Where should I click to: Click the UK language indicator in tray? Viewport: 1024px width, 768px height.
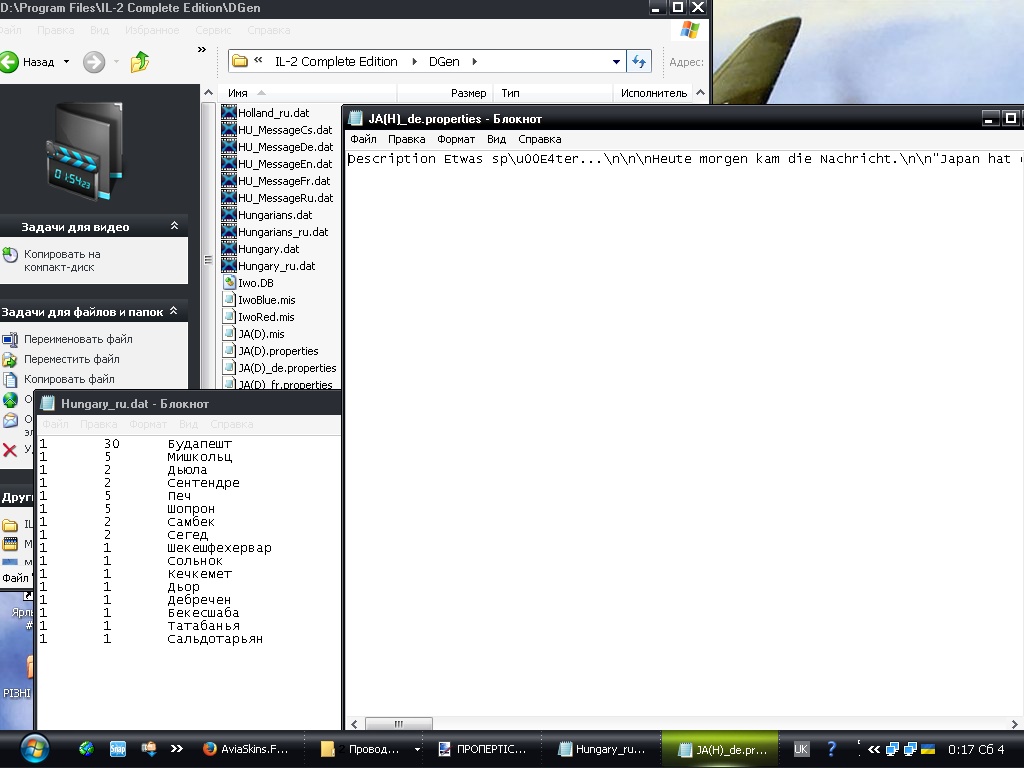coord(801,749)
